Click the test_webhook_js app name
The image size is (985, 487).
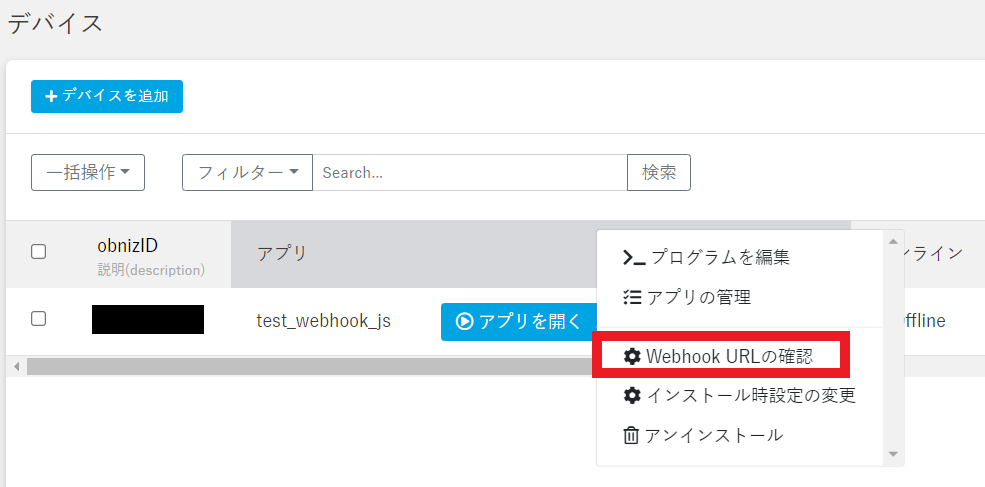[x=323, y=321]
